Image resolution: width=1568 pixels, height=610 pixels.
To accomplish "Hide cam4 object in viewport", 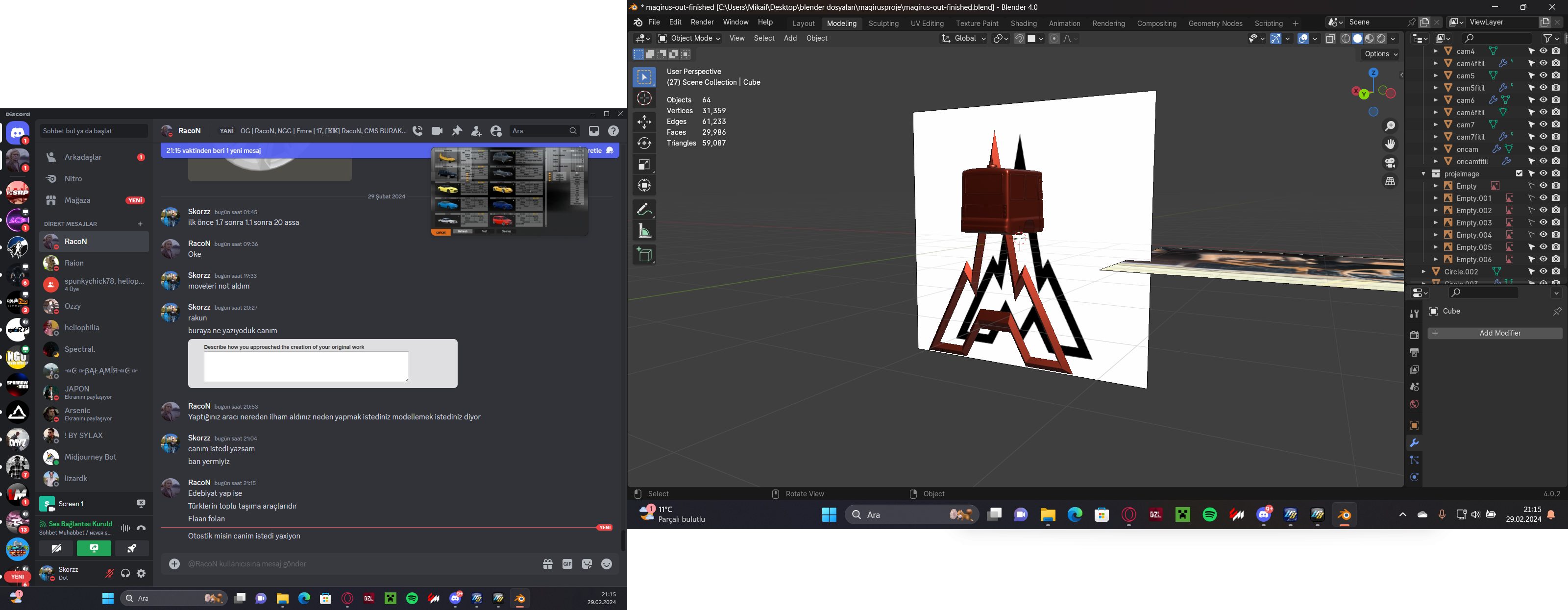I will coord(1543,51).
